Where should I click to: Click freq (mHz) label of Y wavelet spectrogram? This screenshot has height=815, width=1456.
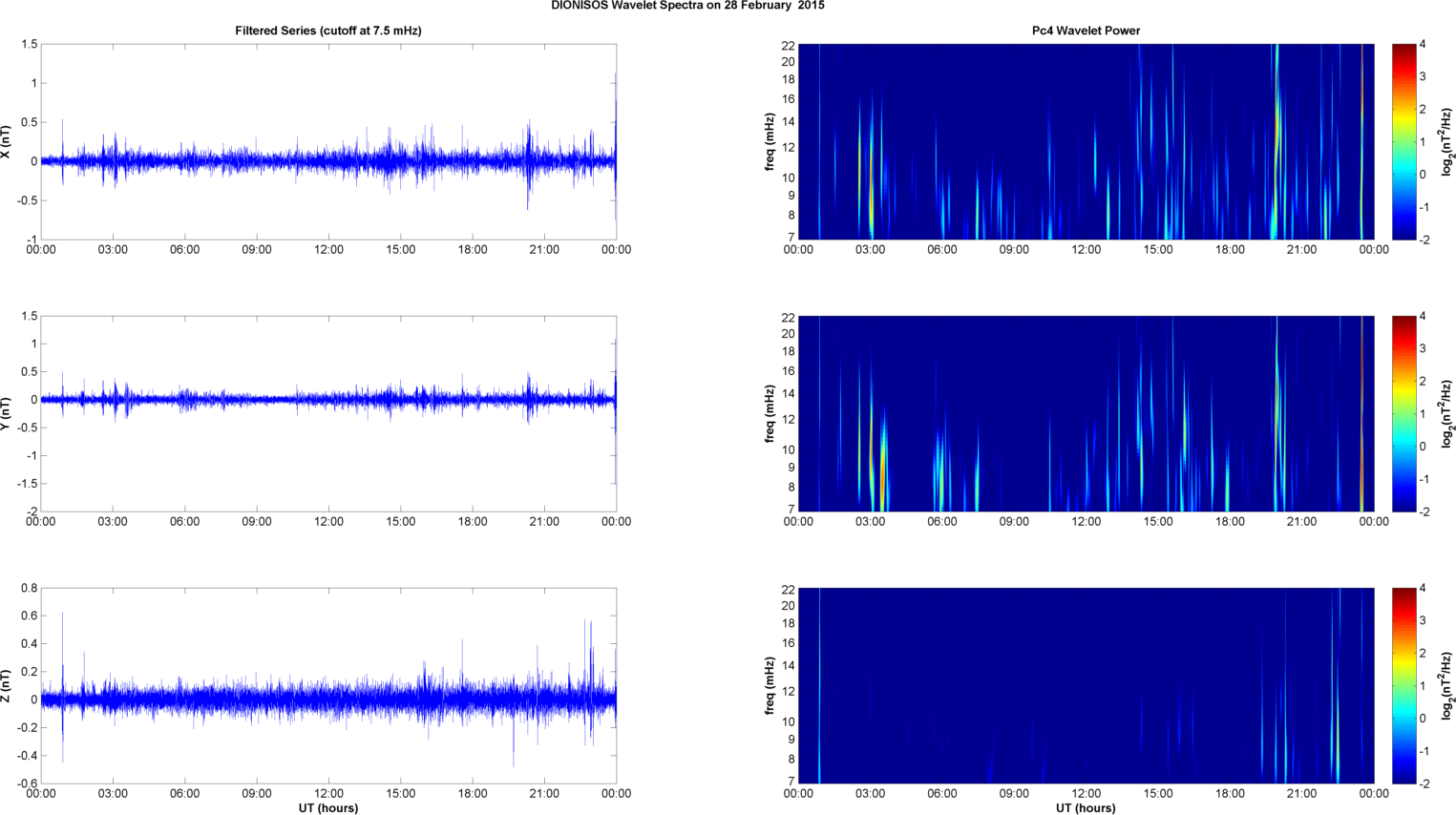(x=769, y=414)
